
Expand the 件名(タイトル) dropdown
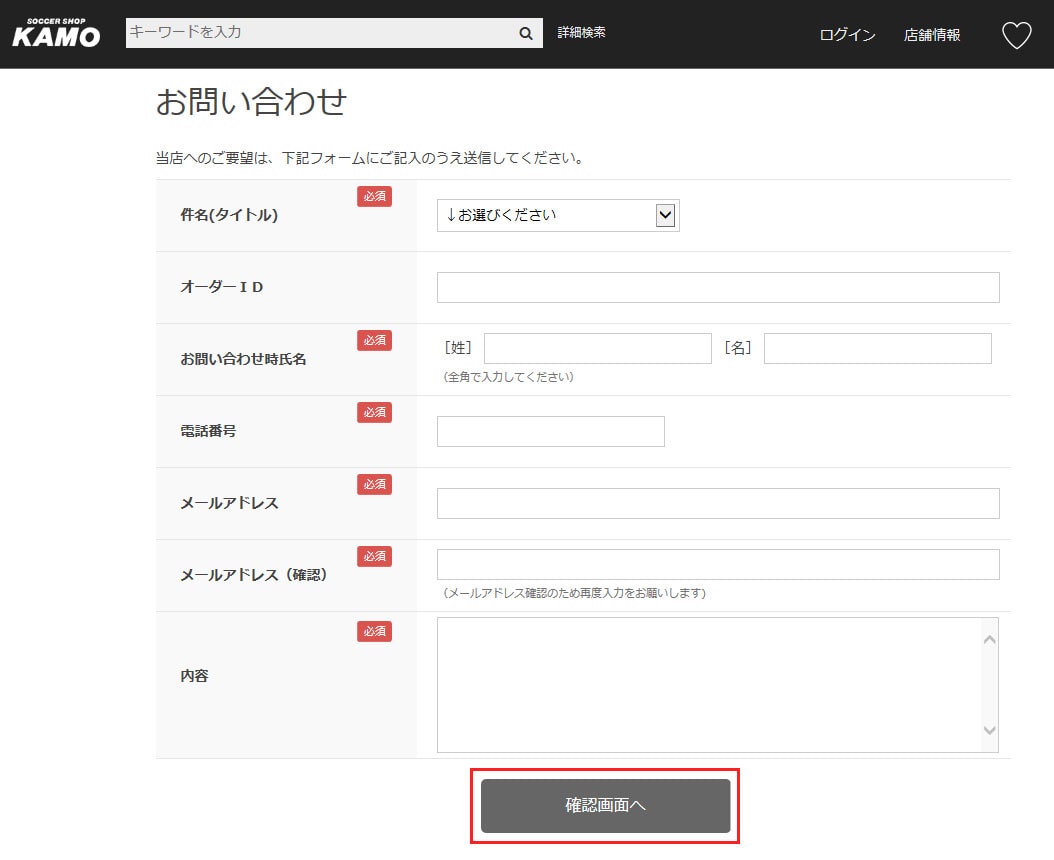coord(558,215)
